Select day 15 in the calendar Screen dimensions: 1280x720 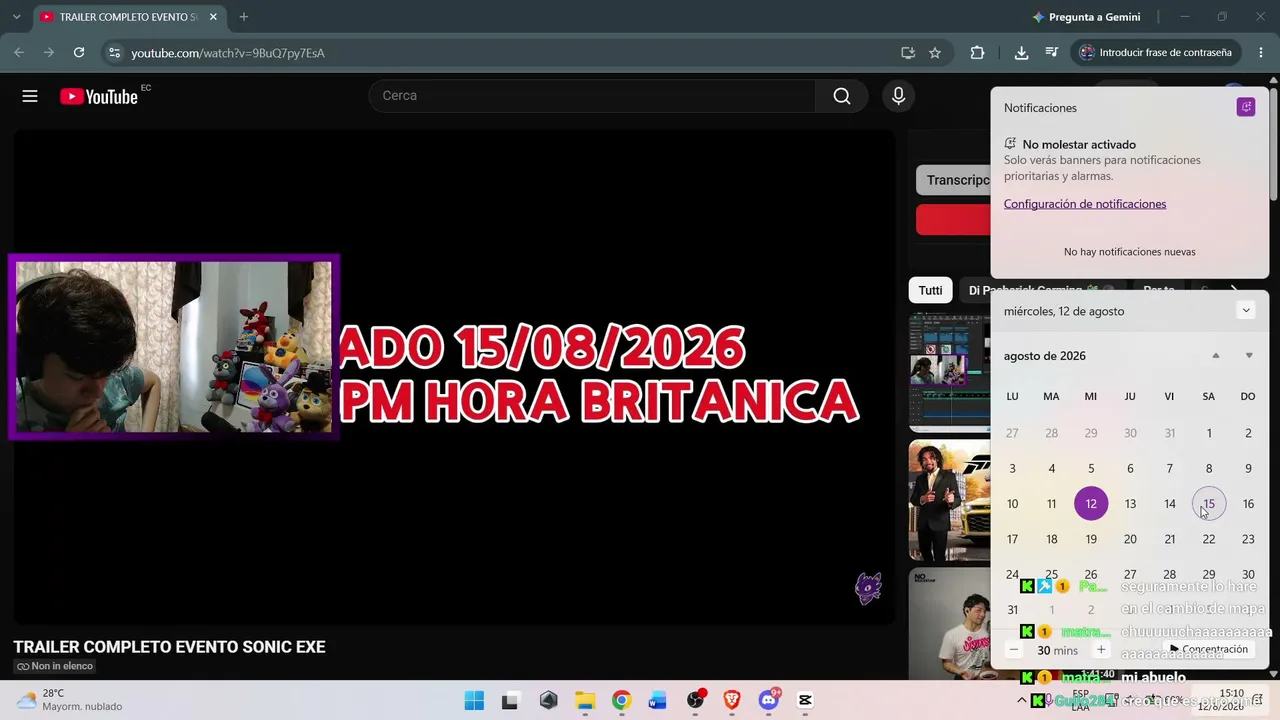click(x=1209, y=504)
